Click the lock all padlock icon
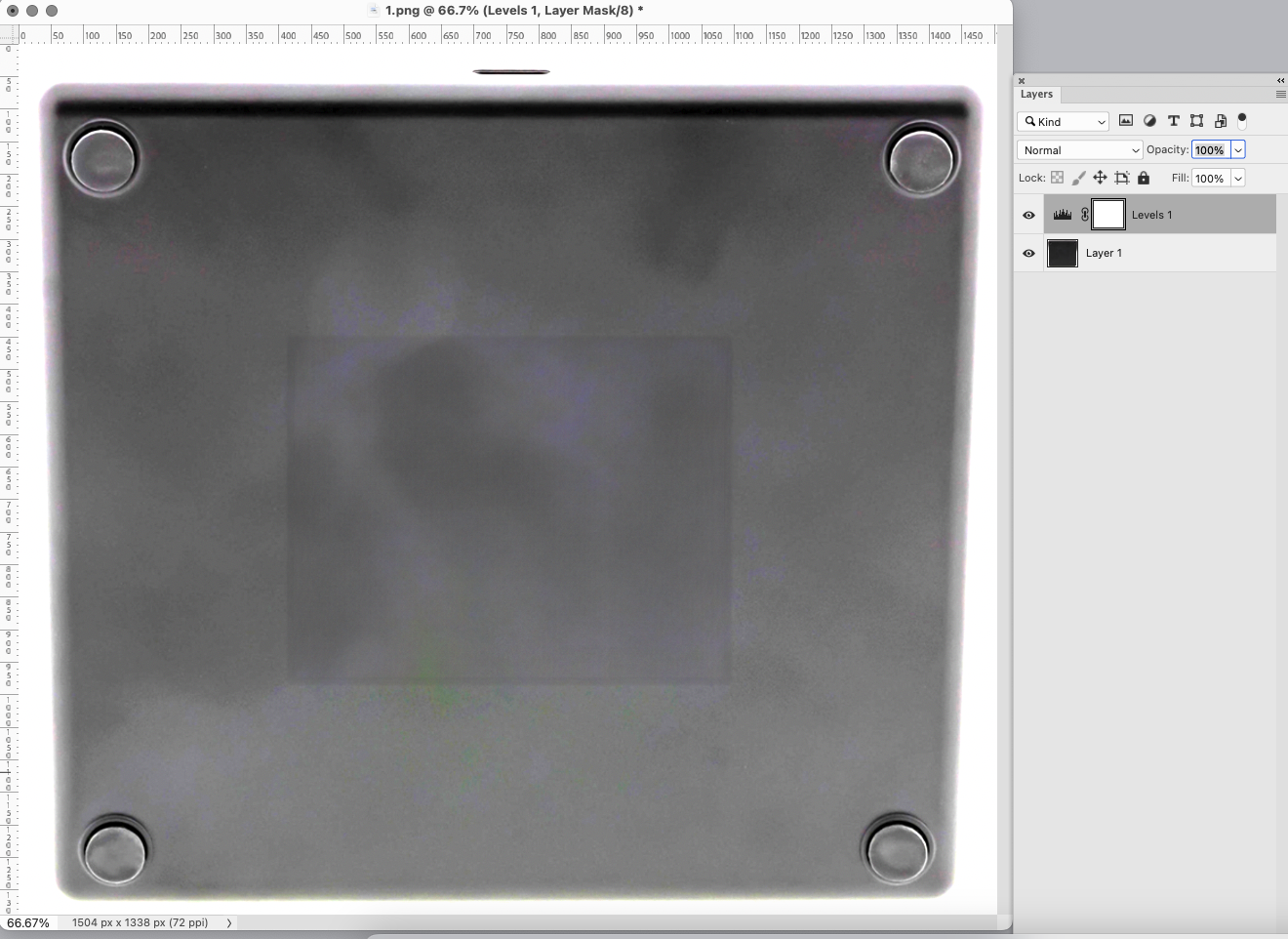 click(x=1143, y=177)
